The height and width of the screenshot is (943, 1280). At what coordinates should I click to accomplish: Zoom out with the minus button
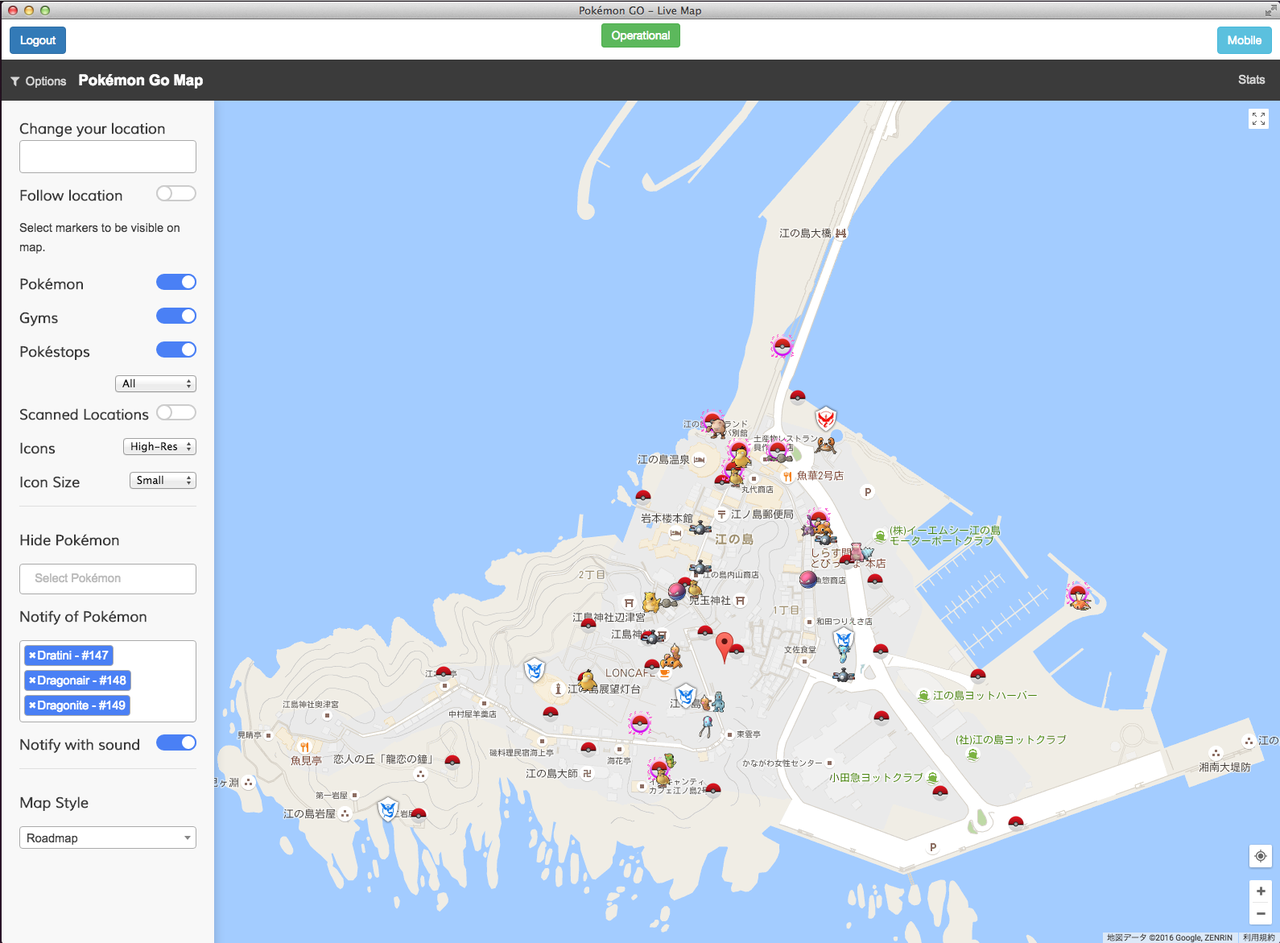[1260, 914]
